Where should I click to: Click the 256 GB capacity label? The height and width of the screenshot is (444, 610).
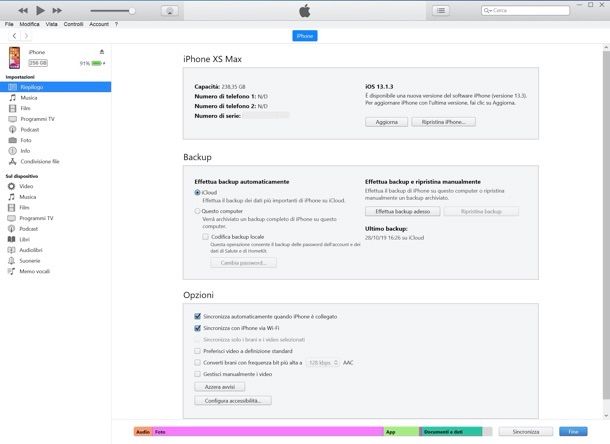click(38, 63)
